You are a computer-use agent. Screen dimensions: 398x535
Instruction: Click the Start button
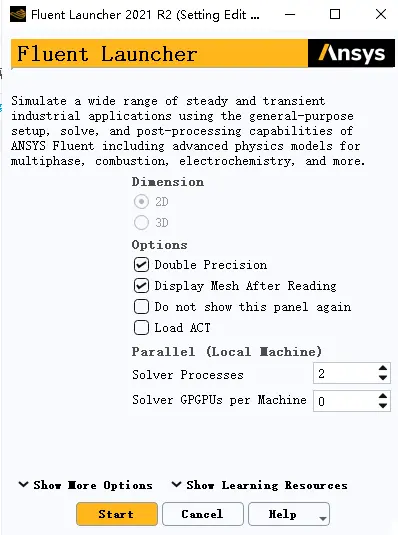[x=117, y=514]
